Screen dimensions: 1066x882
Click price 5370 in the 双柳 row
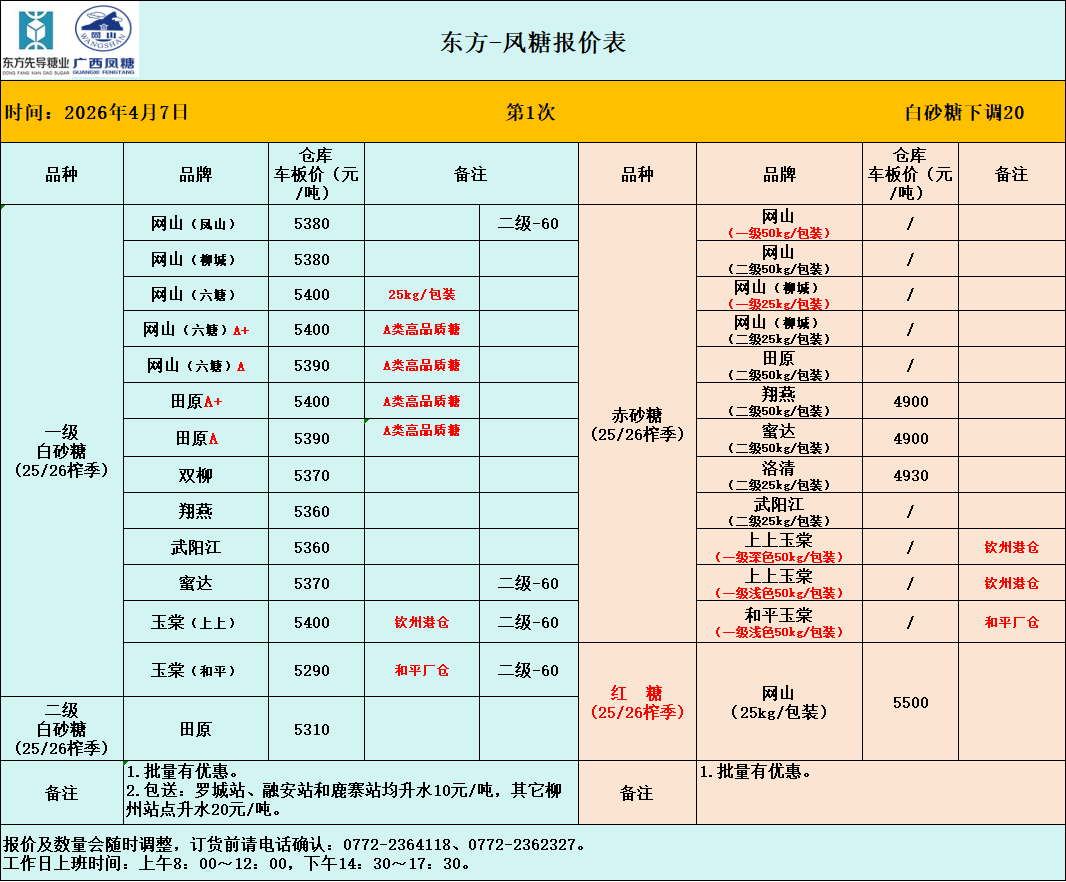click(312, 475)
